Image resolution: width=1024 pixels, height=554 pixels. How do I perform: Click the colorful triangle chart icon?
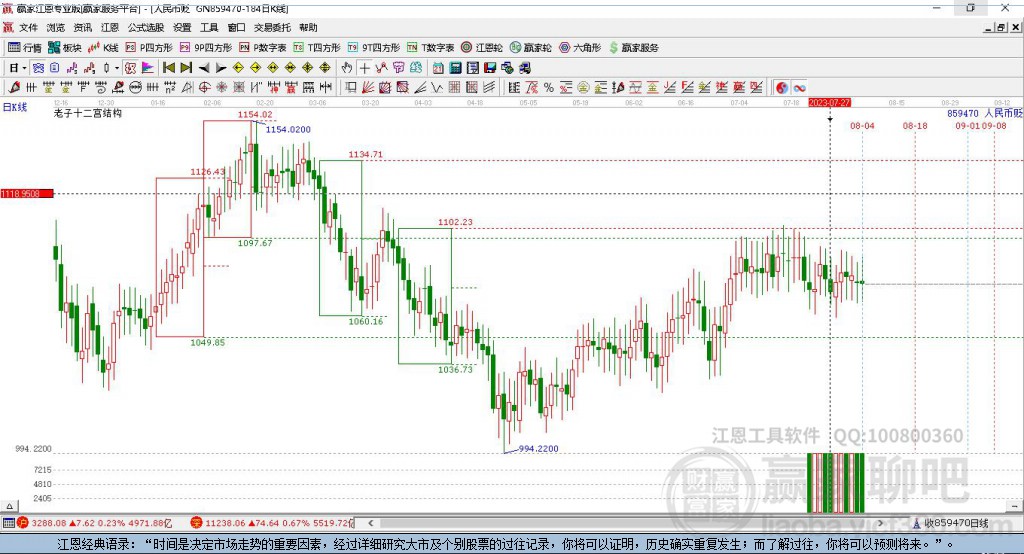coord(148,68)
